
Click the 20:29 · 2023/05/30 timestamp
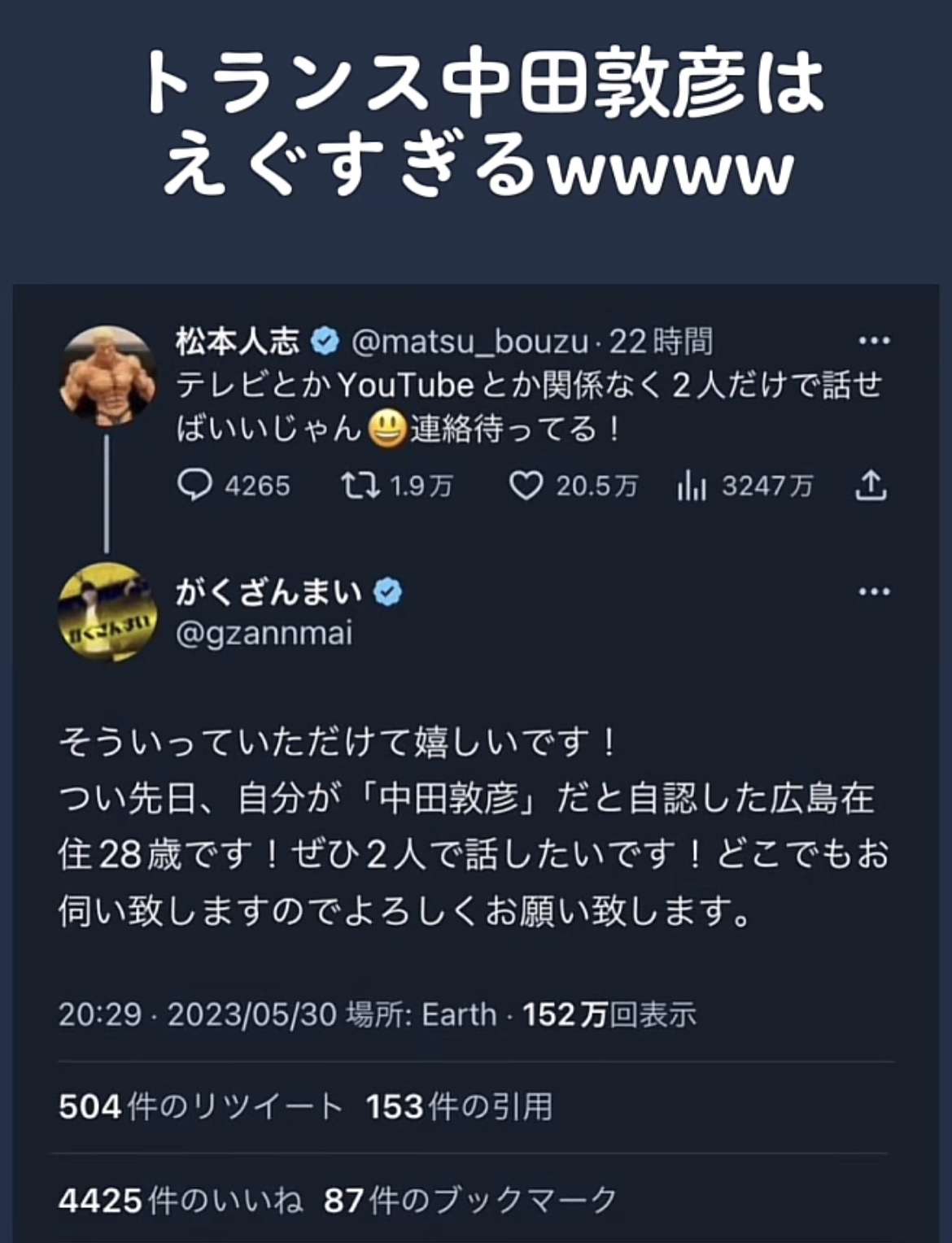(197, 1014)
